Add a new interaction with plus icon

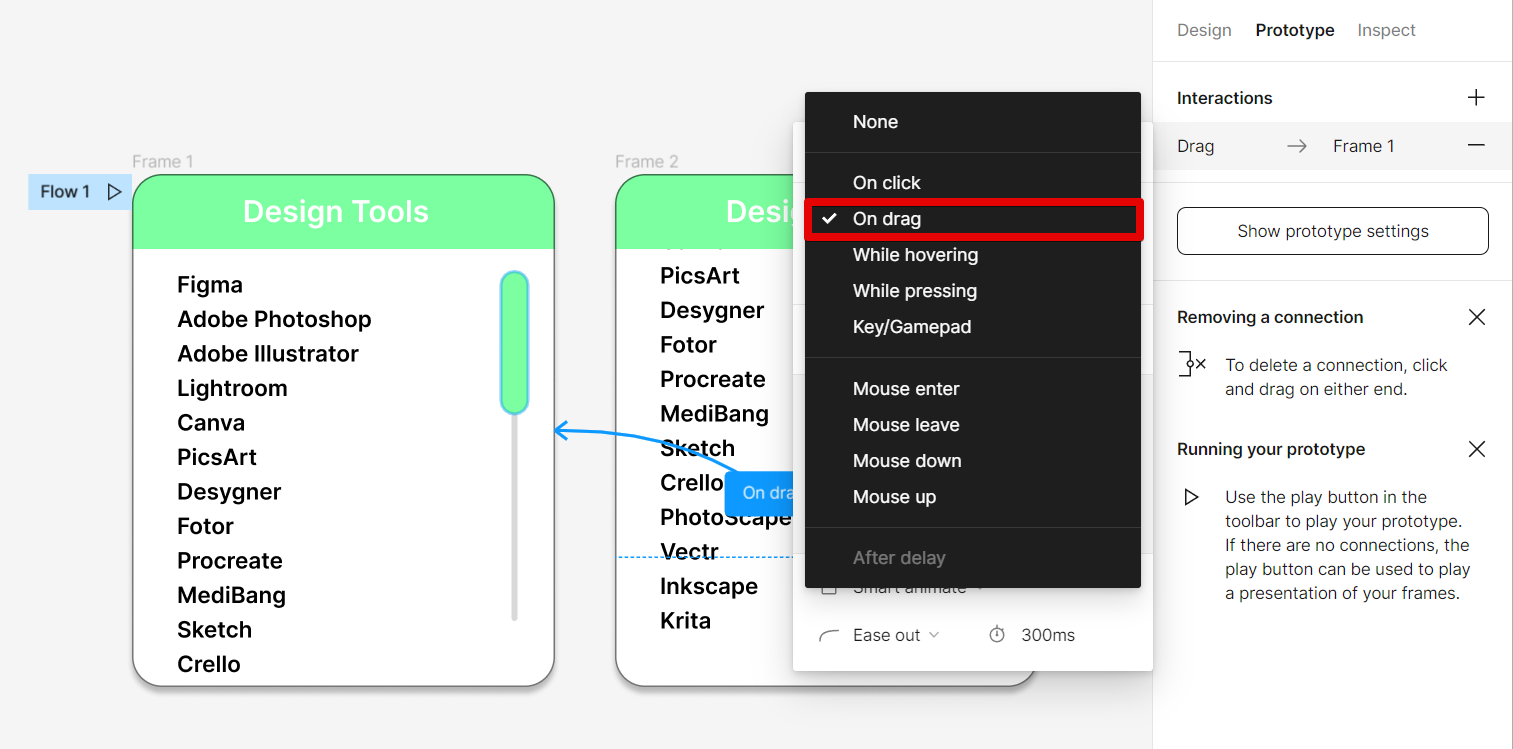(x=1476, y=98)
